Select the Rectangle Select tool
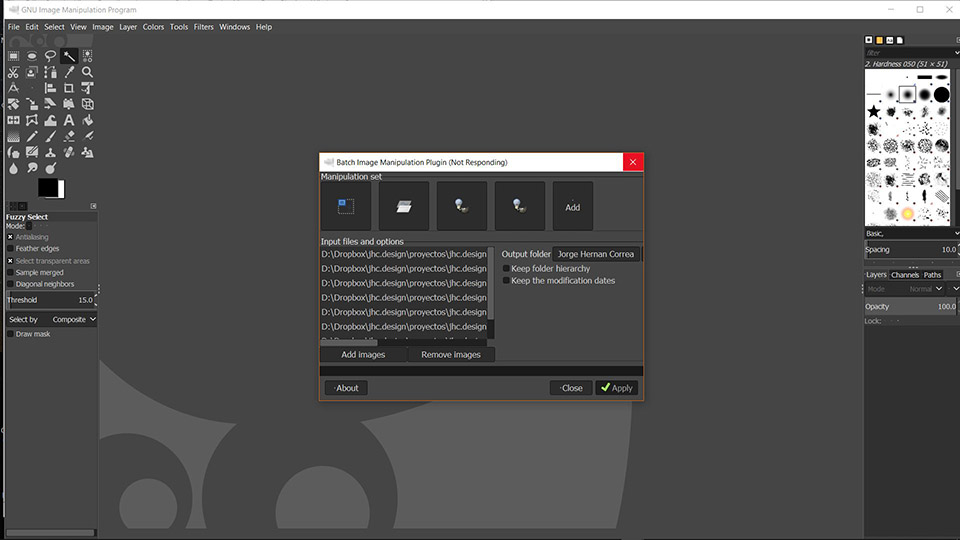The height and width of the screenshot is (540, 960). [x=13, y=56]
